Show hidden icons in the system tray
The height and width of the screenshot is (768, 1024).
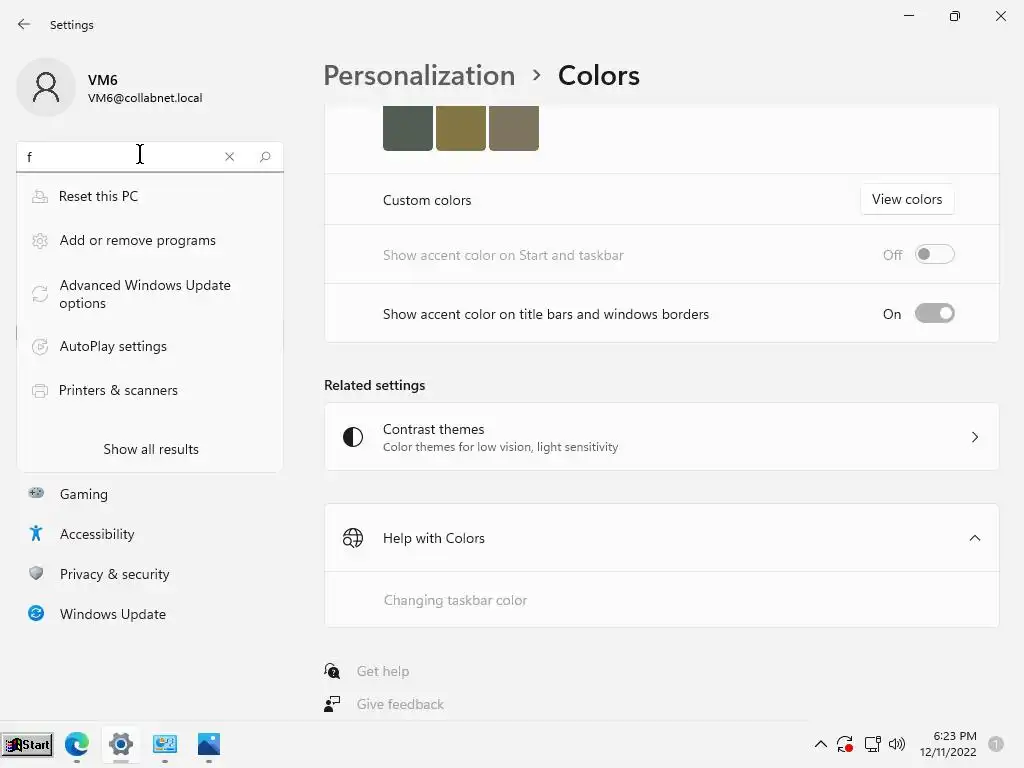(x=821, y=744)
